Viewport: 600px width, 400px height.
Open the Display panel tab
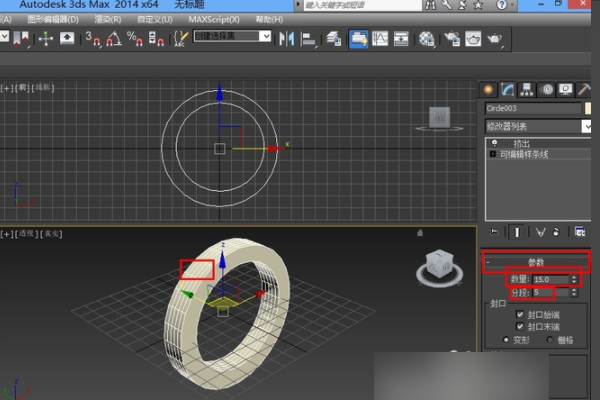point(566,90)
